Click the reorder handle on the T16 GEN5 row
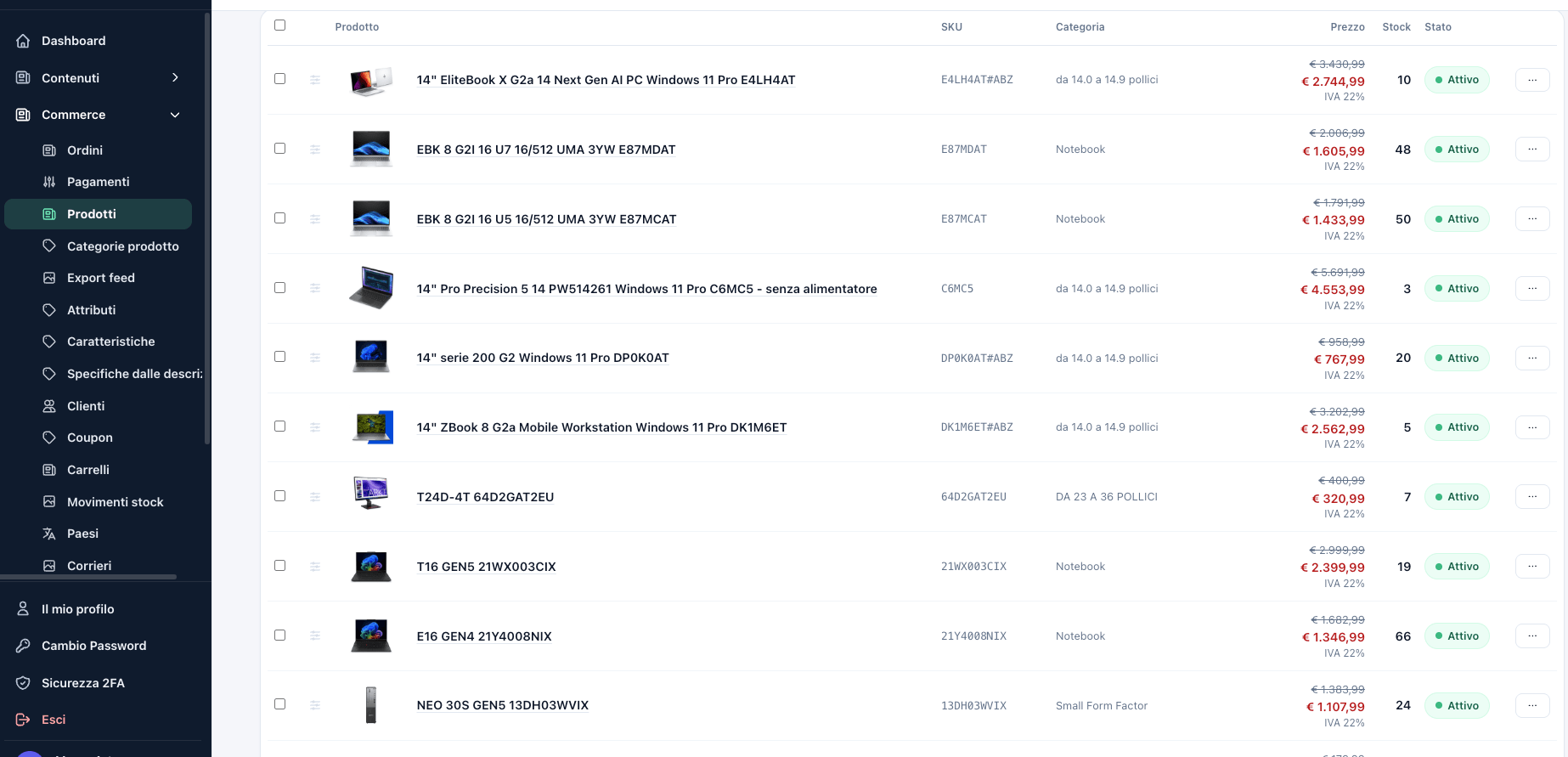The image size is (1568, 757). pos(315,567)
